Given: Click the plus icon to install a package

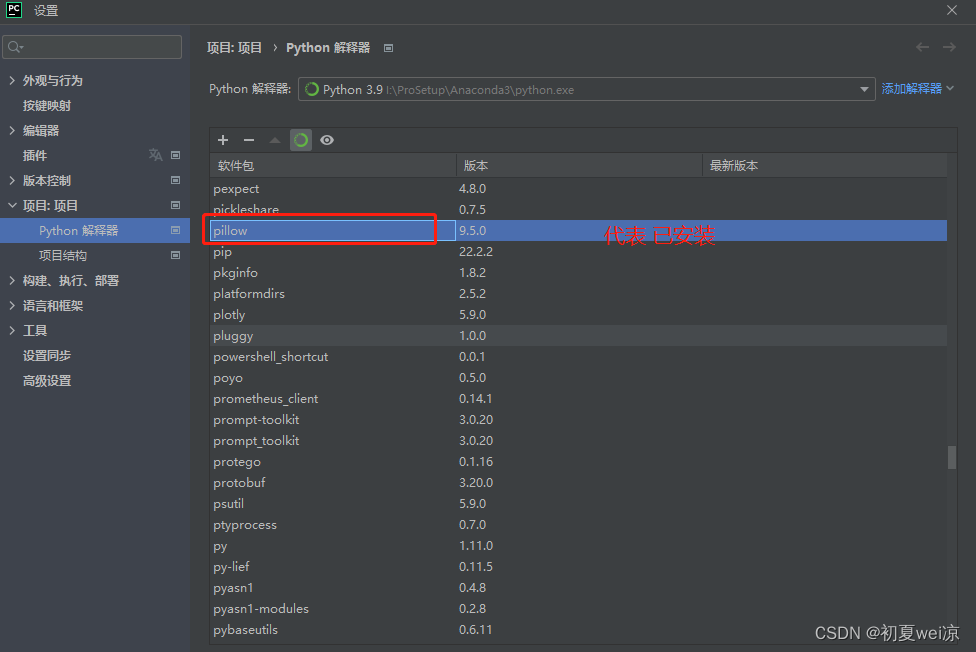Looking at the screenshot, I should pyautogui.click(x=223, y=140).
